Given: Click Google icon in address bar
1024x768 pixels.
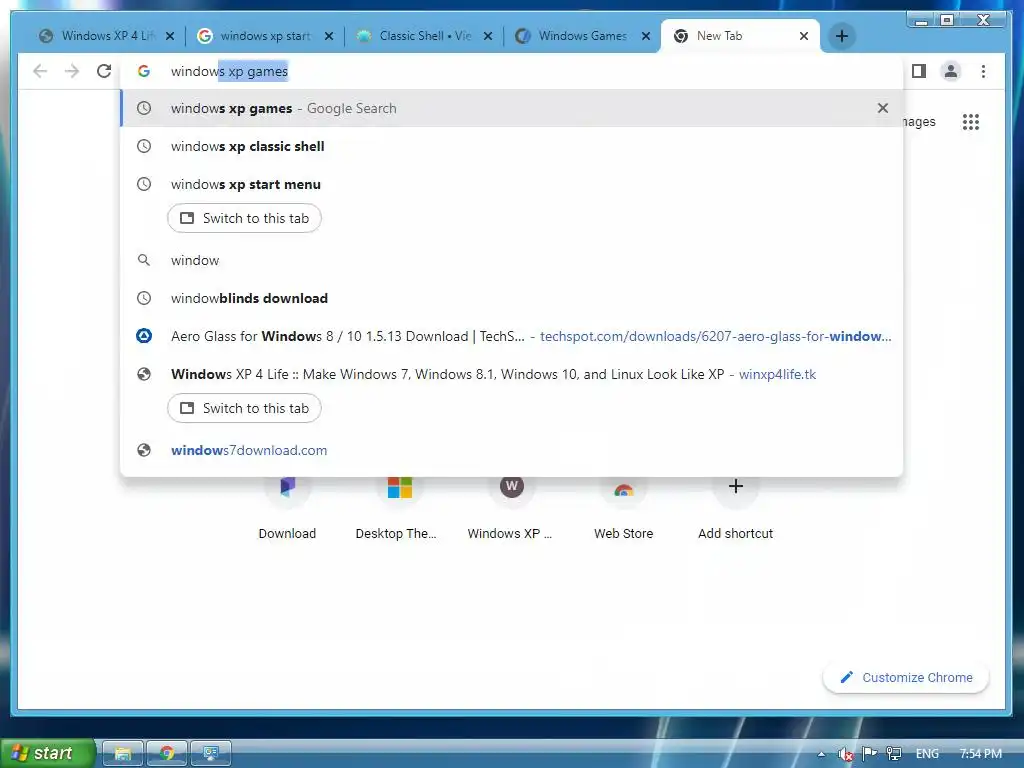Looking at the screenshot, I should point(144,71).
